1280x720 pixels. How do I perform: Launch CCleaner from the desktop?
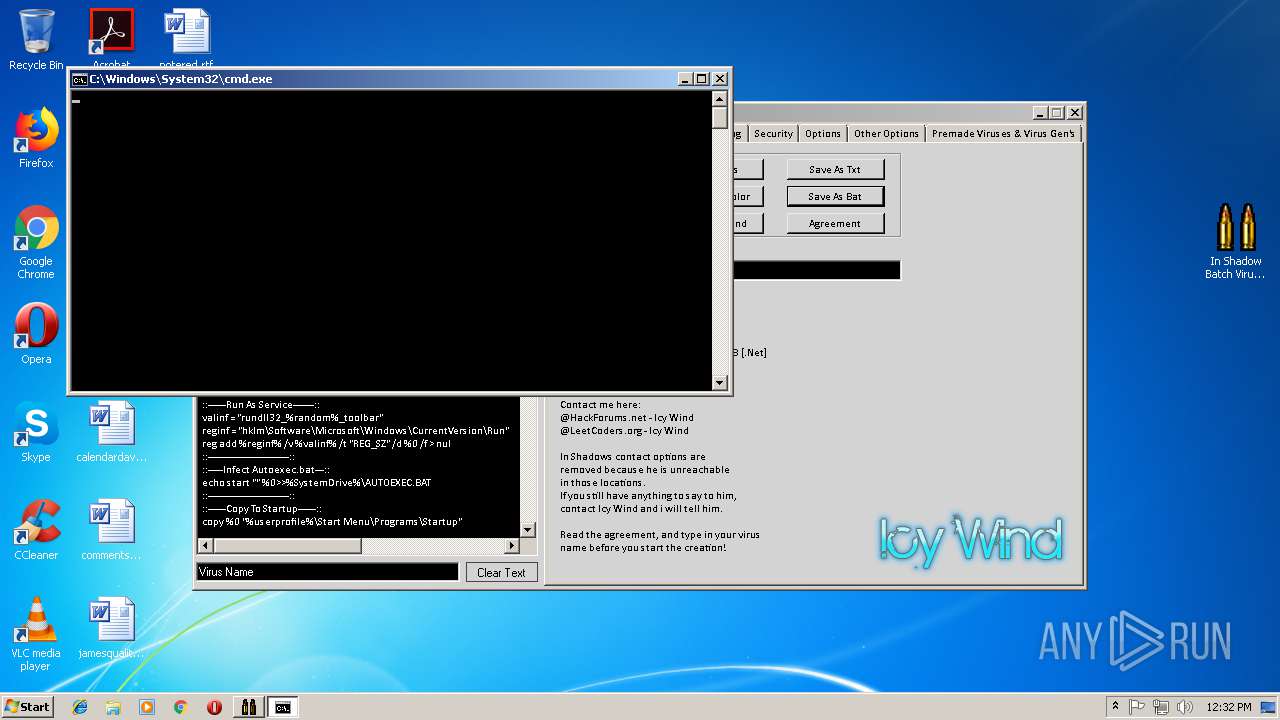coord(36,530)
